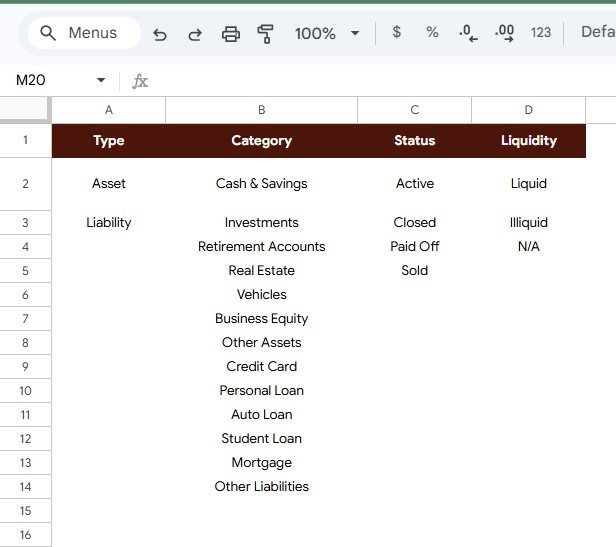Select all cells using corner box
Image resolution: width=616 pixels, height=547 pixels.
(25, 110)
